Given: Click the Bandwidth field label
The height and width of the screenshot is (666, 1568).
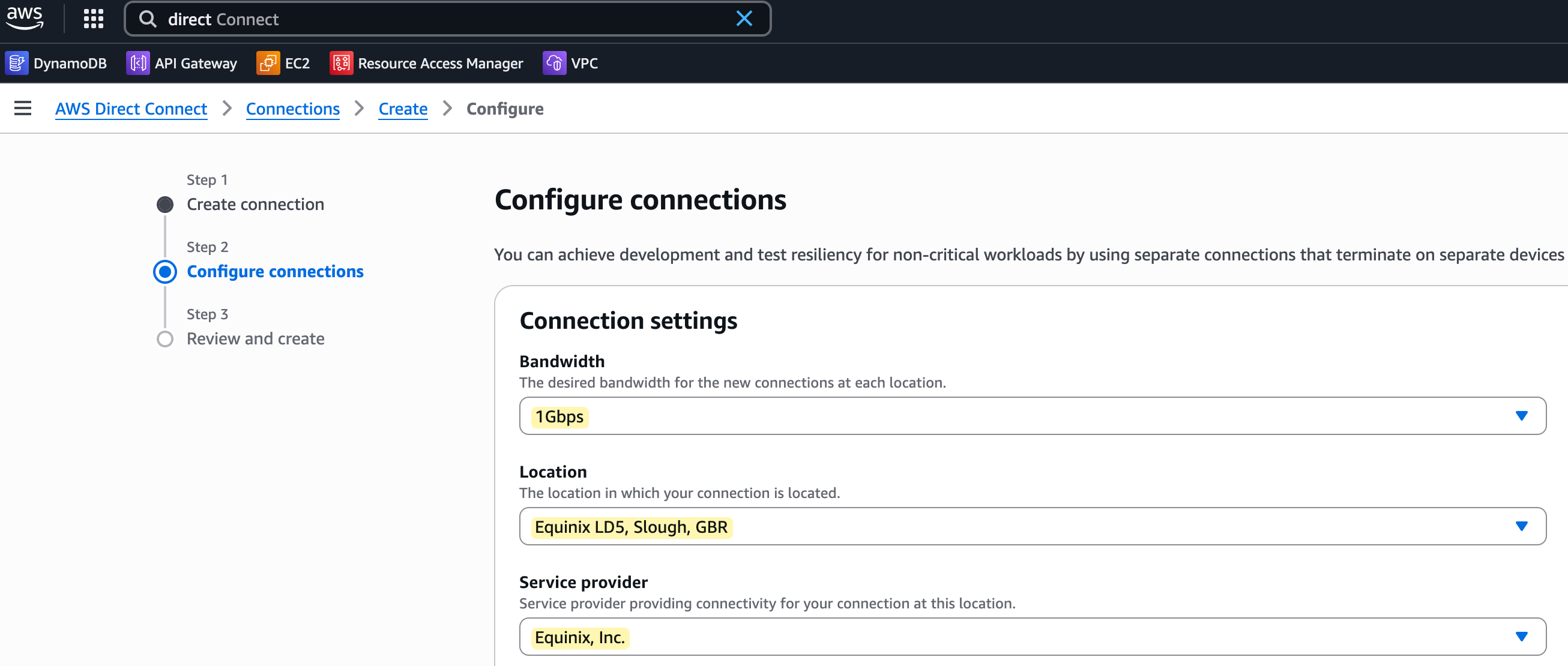Looking at the screenshot, I should pos(562,361).
